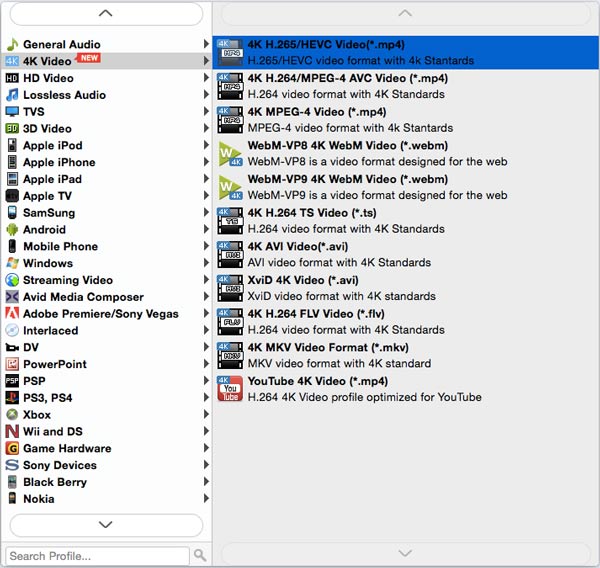Click the Search Profile input field
The image size is (600, 568).
pos(98,556)
